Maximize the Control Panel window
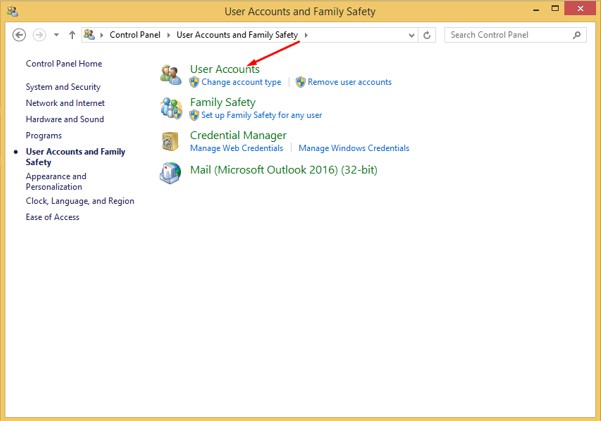Screen dimensions: 601x421 tap(555, 8)
